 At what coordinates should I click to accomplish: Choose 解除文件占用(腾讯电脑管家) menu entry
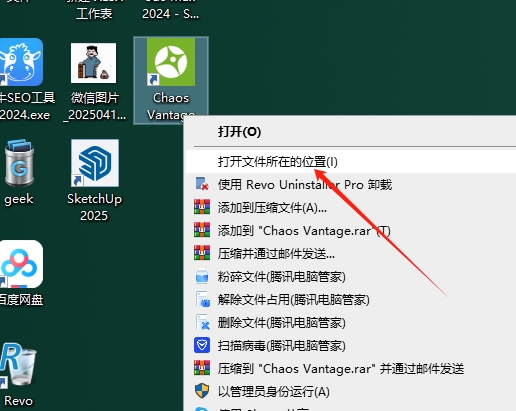click(x=350, y=300)
